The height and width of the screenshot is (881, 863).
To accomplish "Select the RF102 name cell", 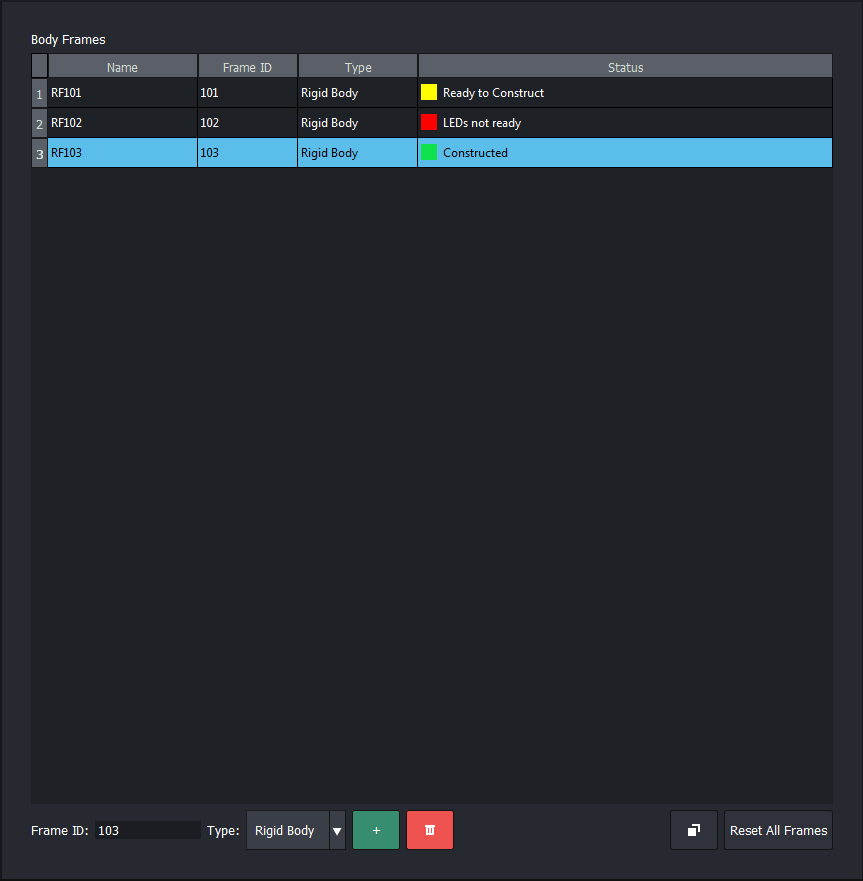I will click(x=122, y=123).
